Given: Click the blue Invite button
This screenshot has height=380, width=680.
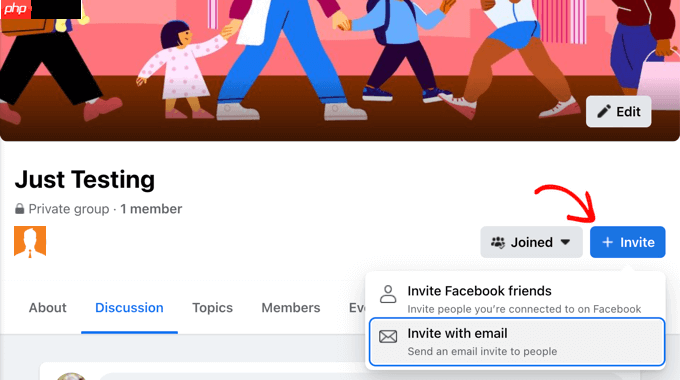Looking at the screenshot, I should coord(628,242).
